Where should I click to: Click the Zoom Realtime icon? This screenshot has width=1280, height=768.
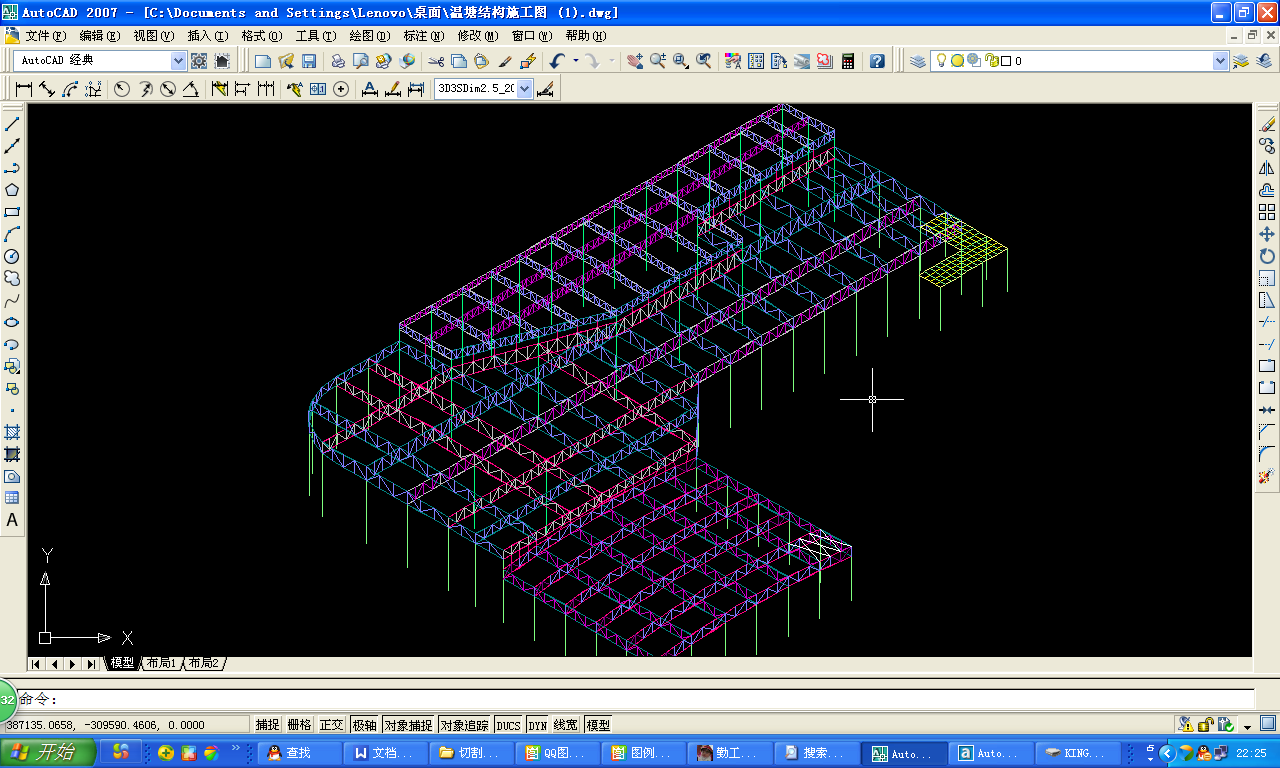click(658, 61)
